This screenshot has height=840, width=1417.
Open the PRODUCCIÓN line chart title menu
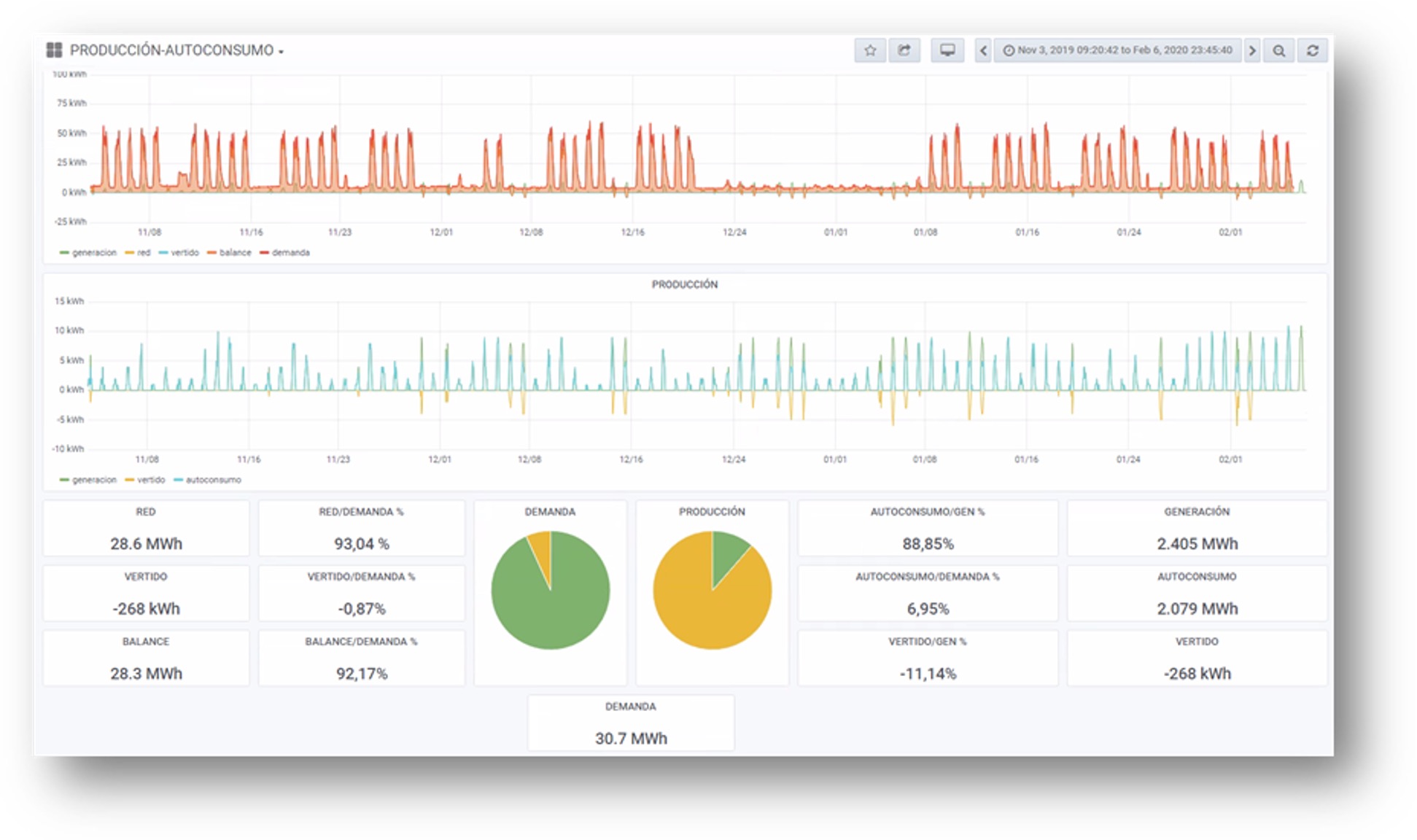click(x=684, y=284)
